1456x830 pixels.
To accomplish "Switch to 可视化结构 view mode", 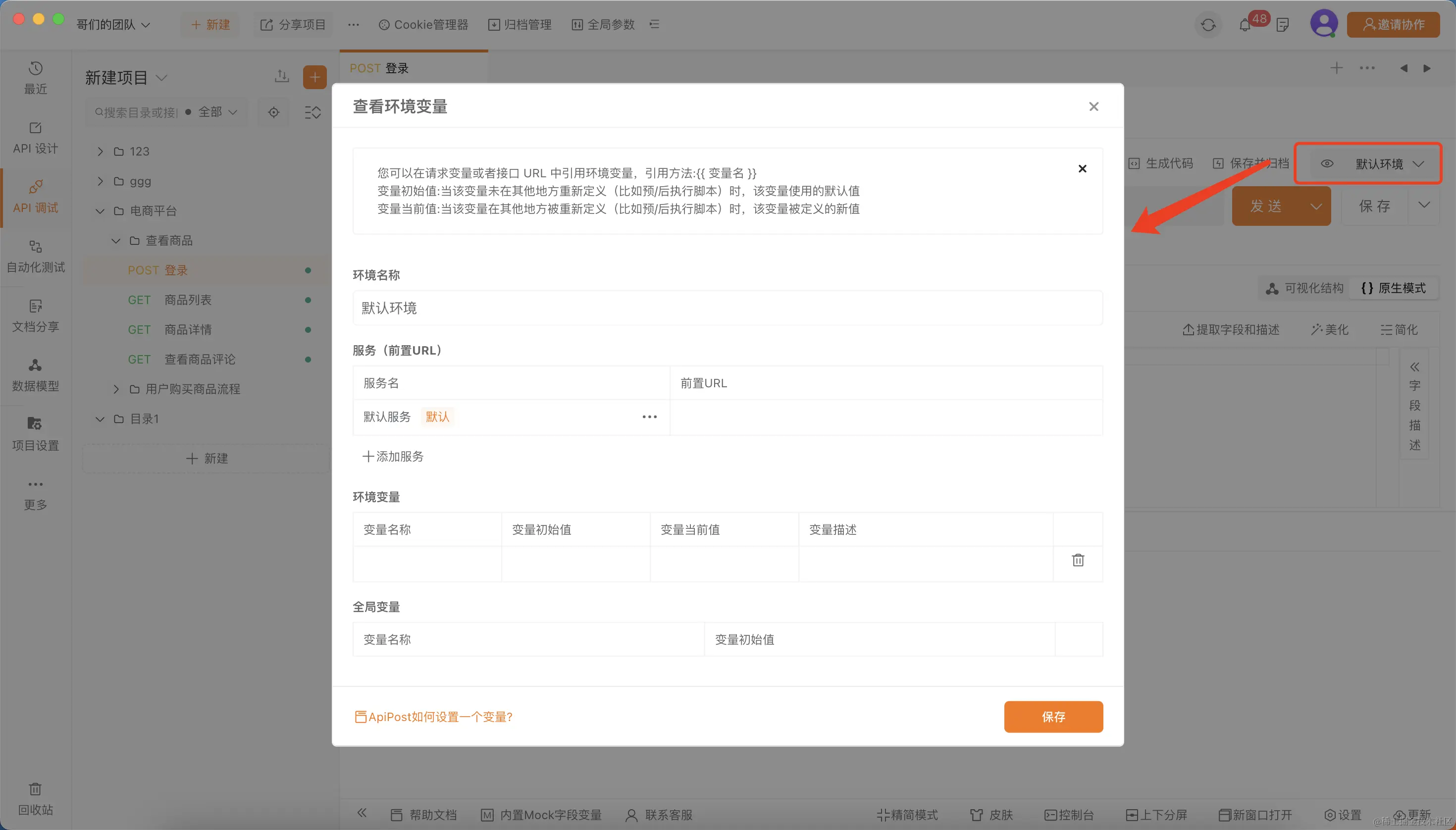I will pos(1304,288).
